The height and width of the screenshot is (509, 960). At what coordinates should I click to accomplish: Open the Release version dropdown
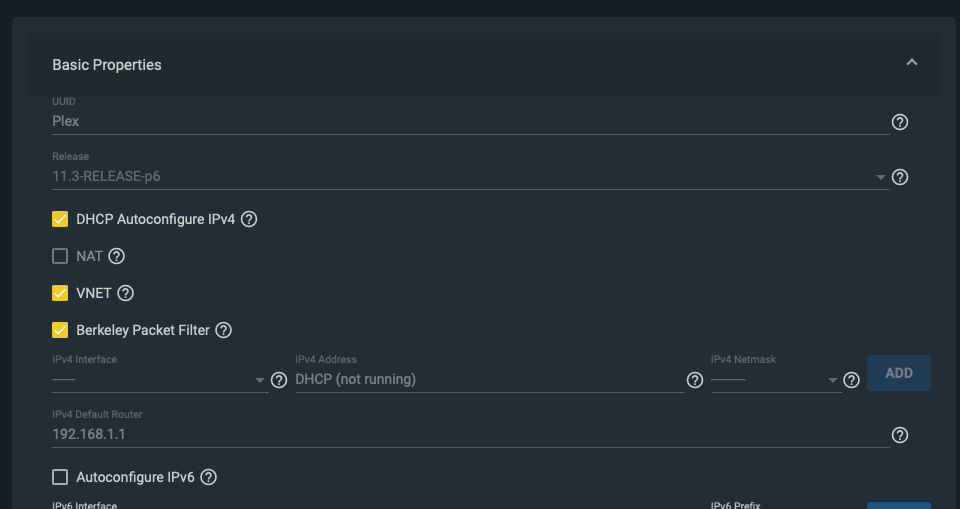[470, 176]
